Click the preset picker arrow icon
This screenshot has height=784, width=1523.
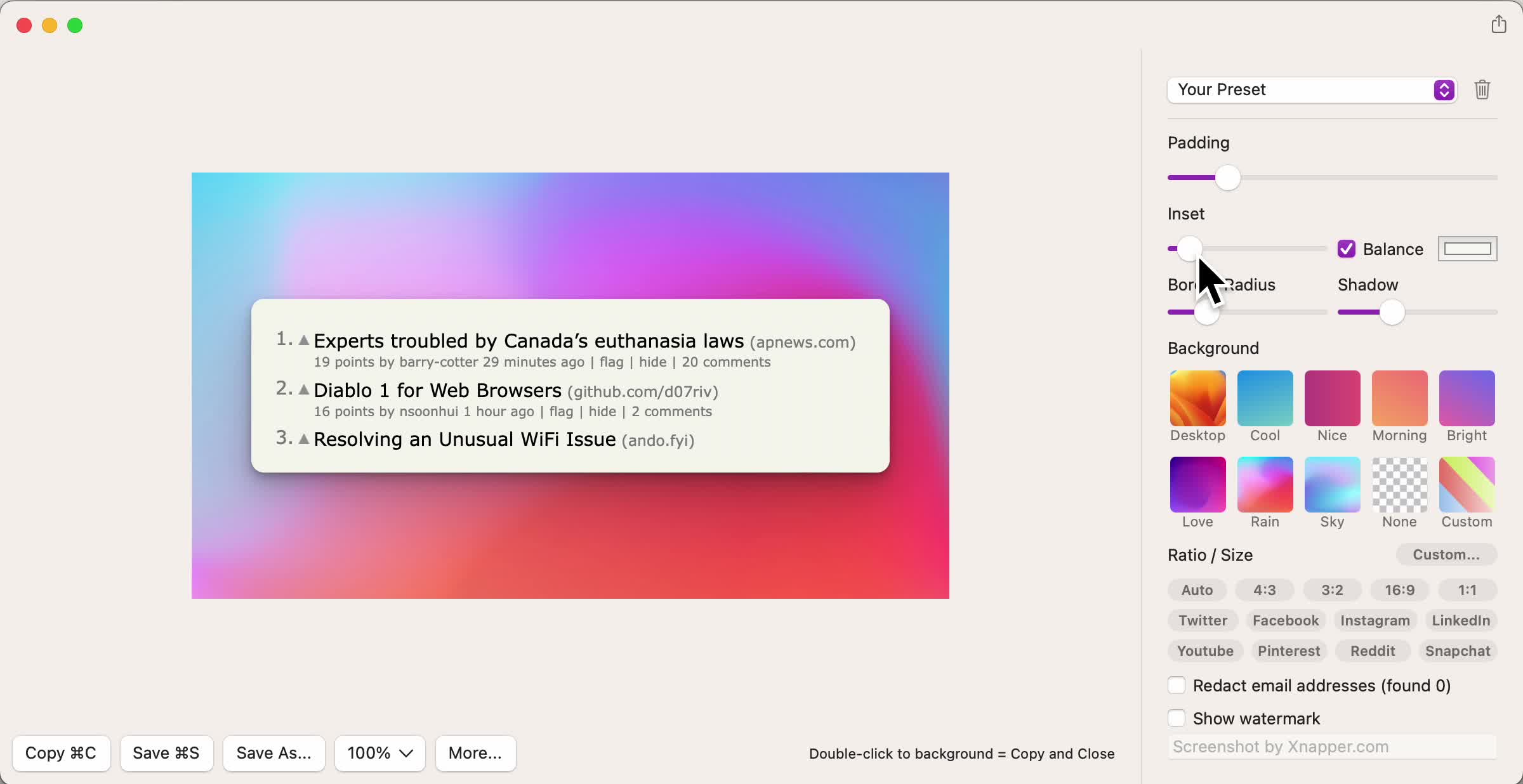pos(1444,90)
